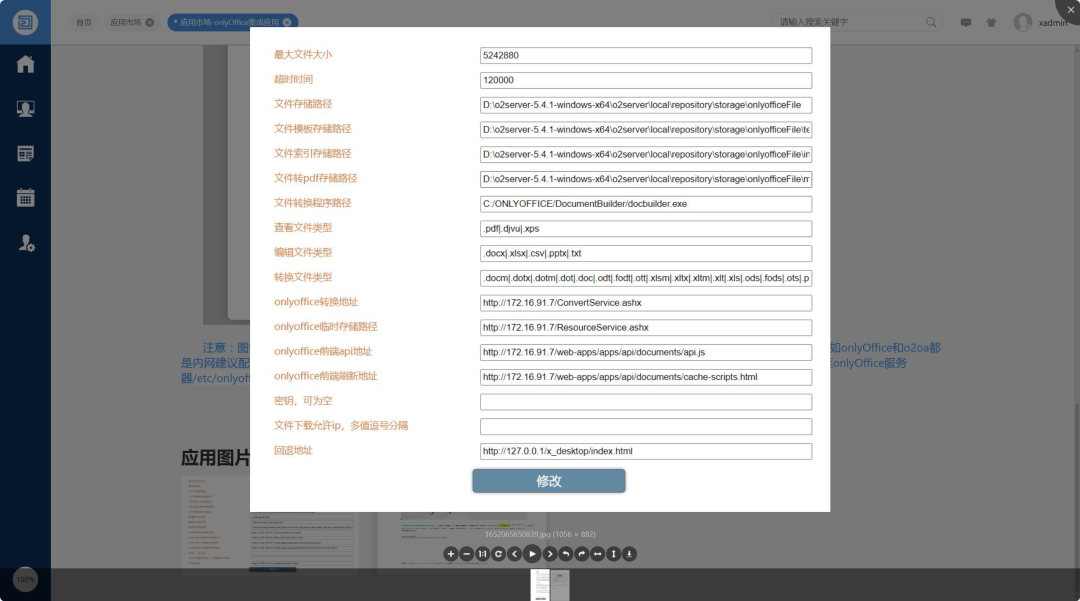The height and width of the screenshot is (601, 1080).
Task: Focus the top search keyword field
Action: tap(849, 22)
